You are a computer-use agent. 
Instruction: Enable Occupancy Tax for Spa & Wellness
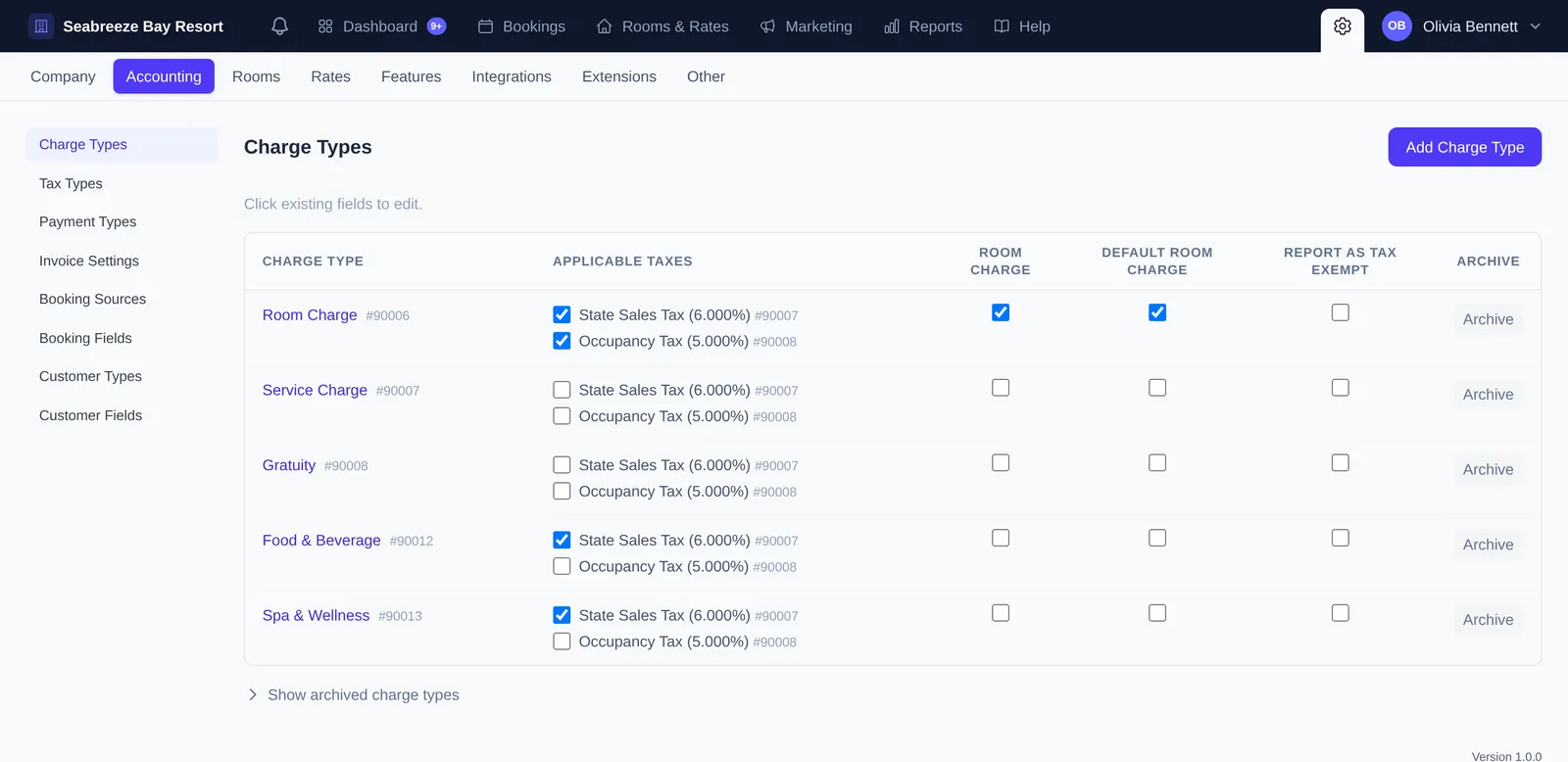[x=562, y=642]
